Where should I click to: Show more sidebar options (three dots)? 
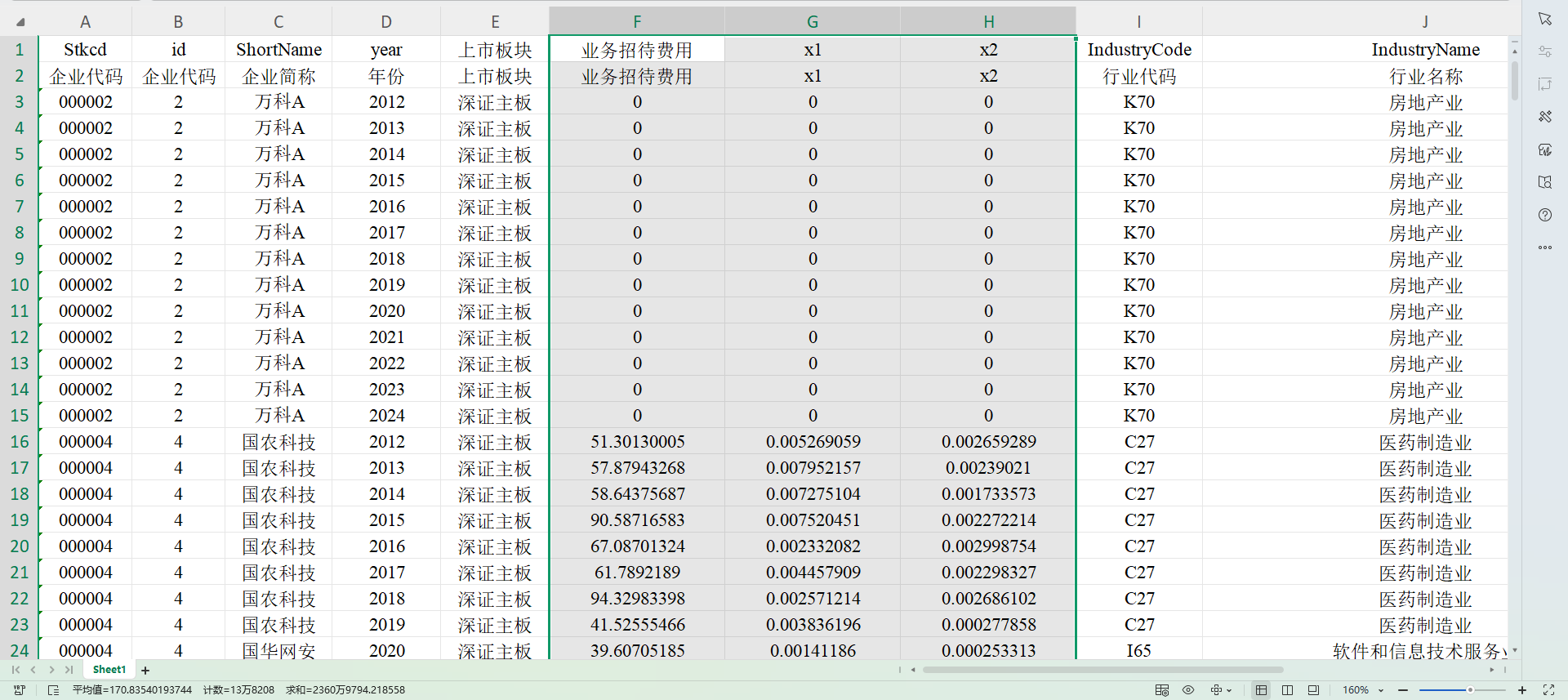pos(1544,247)
